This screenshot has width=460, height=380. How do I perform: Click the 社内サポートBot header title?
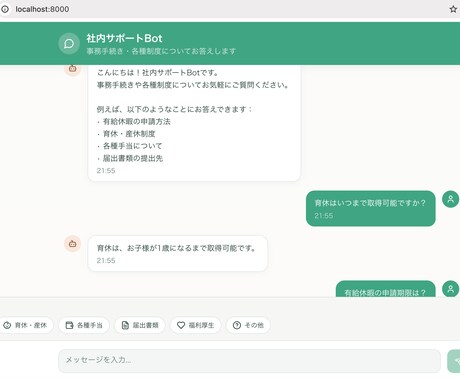[x=124, y=38]
